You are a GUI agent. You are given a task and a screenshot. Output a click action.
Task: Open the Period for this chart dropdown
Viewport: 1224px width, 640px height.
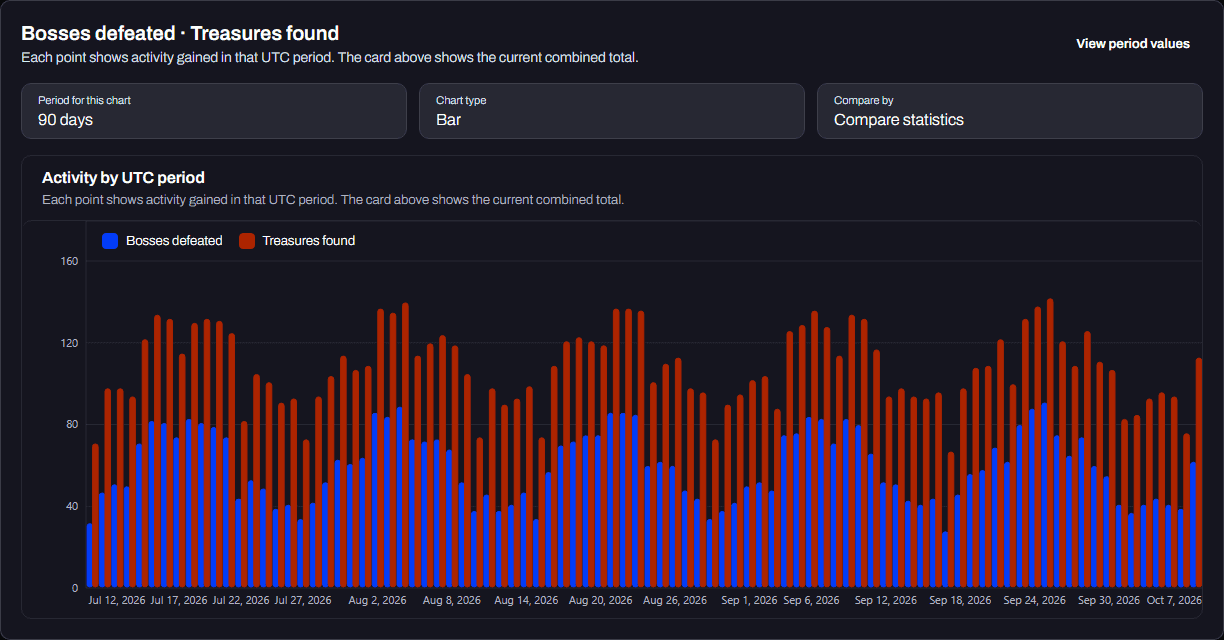pyautogui.click(x=214, y=111)
